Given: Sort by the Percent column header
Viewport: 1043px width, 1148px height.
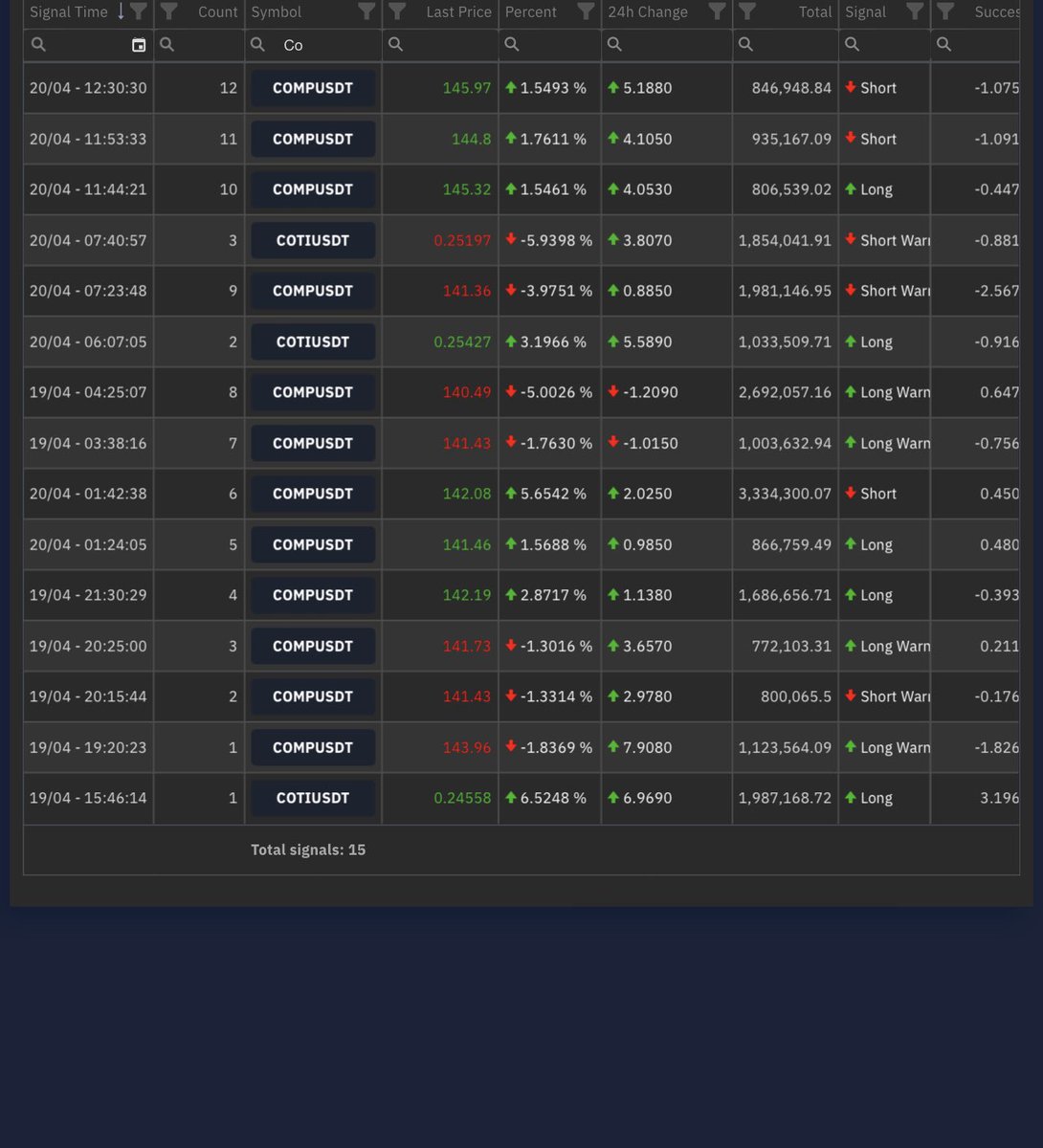Looking at the screenshot, I should [x=531, y=11].
